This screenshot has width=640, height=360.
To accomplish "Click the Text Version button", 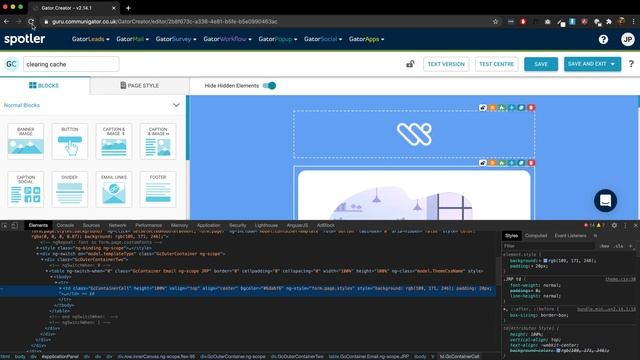I will pos(446,64).
